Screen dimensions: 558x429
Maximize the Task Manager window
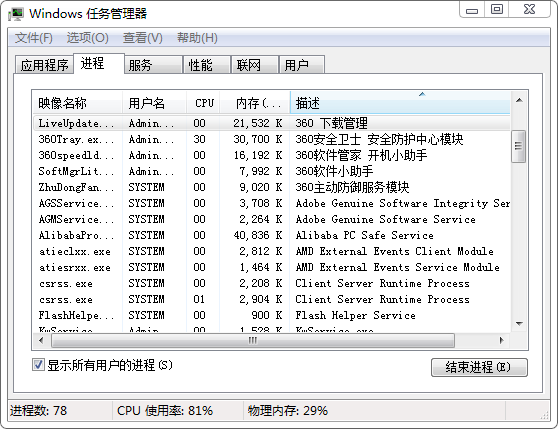click(497, 10)
